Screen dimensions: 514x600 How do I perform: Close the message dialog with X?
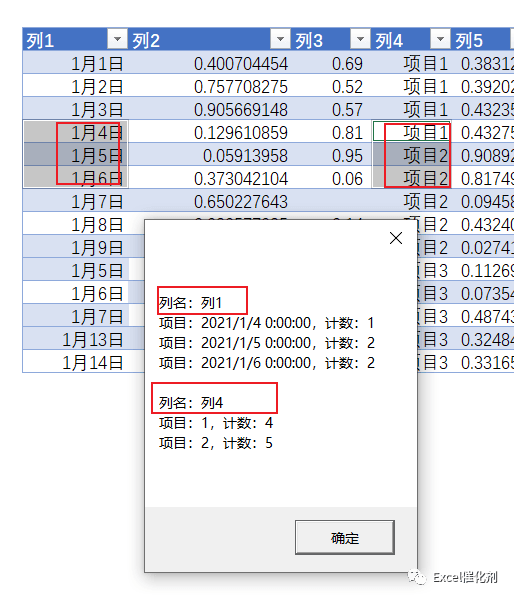(396, 238)
